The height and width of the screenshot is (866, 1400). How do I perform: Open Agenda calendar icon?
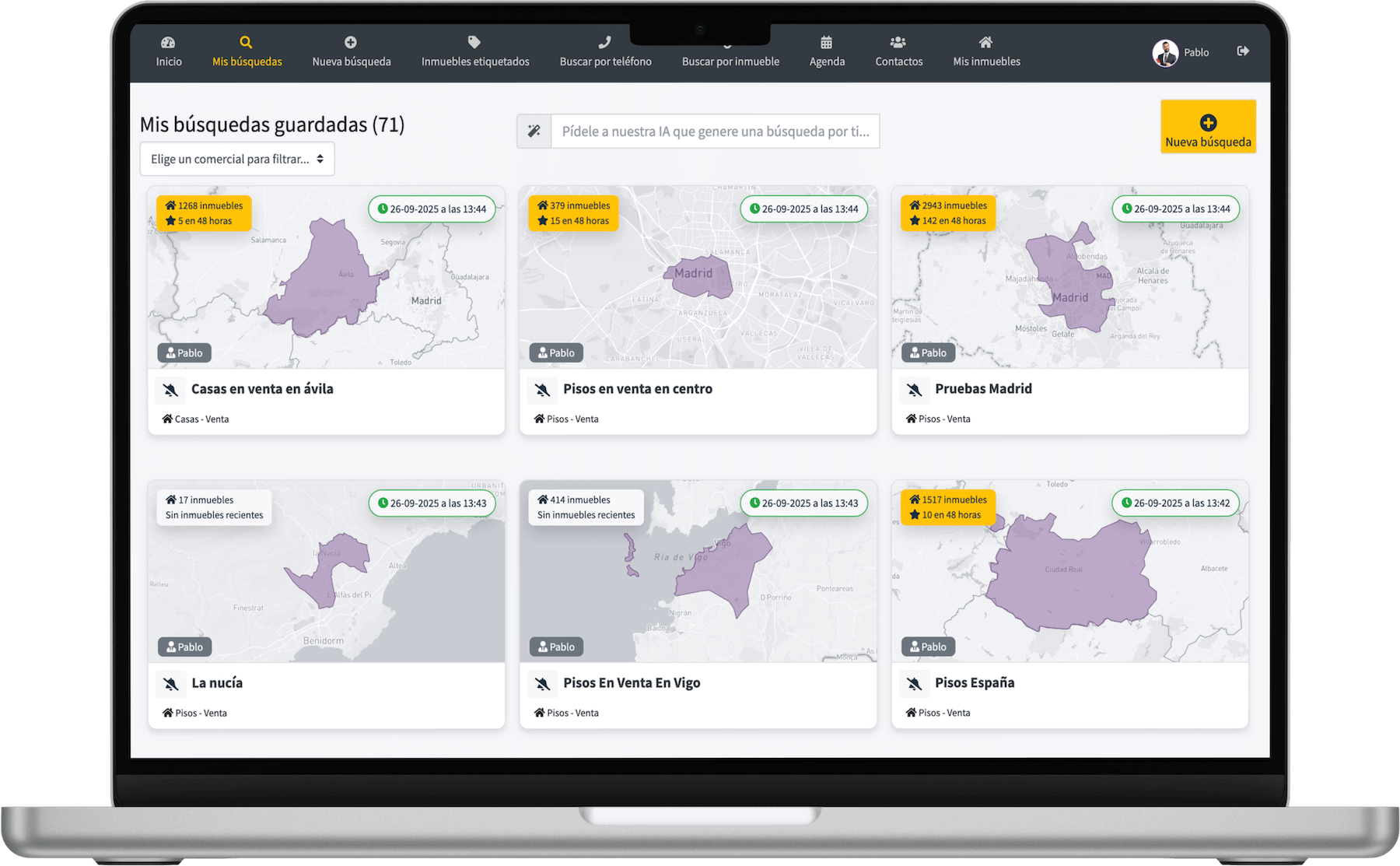click(826, 43)
